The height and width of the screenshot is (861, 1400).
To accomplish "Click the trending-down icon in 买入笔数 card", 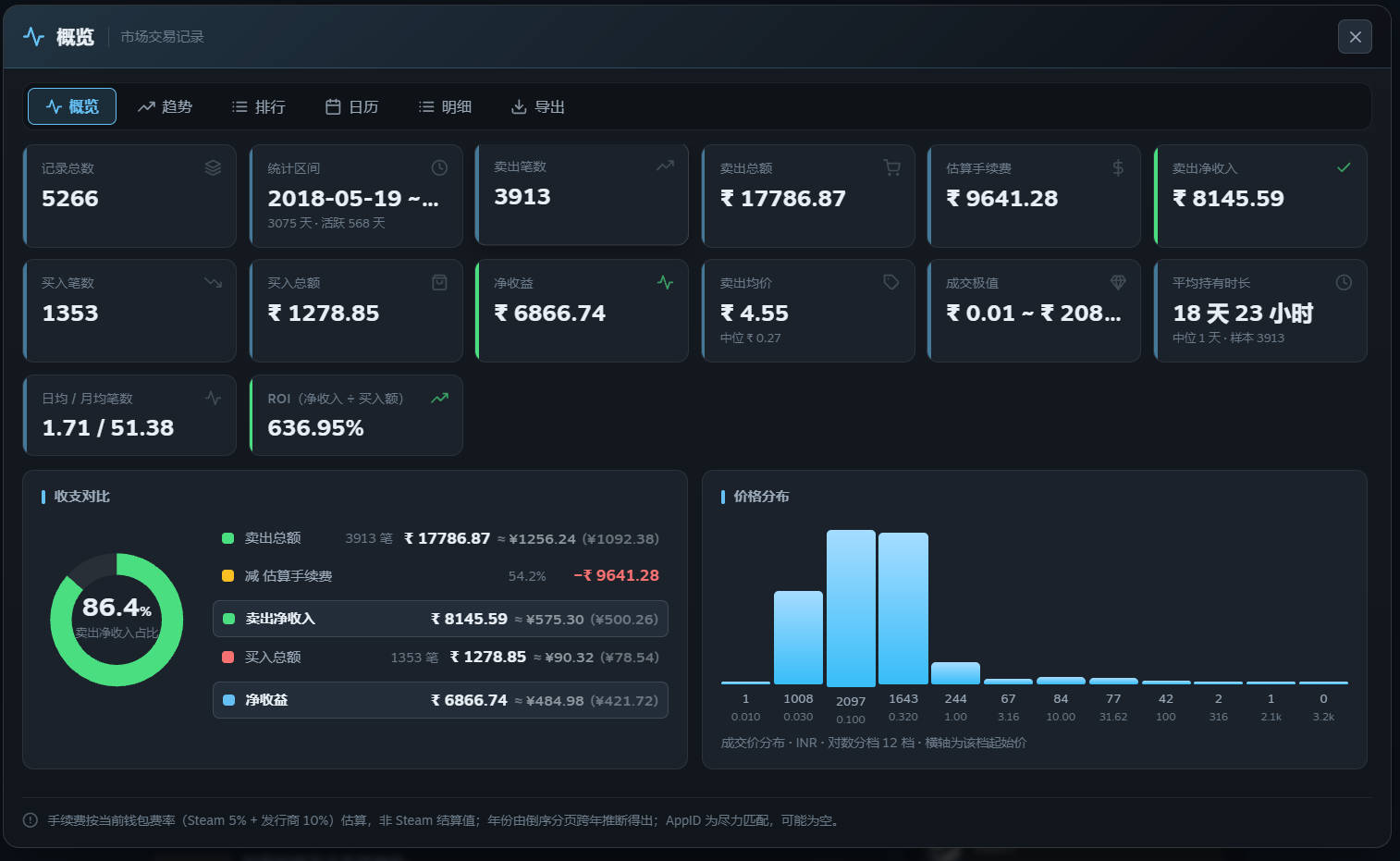I will coord(213,282).
